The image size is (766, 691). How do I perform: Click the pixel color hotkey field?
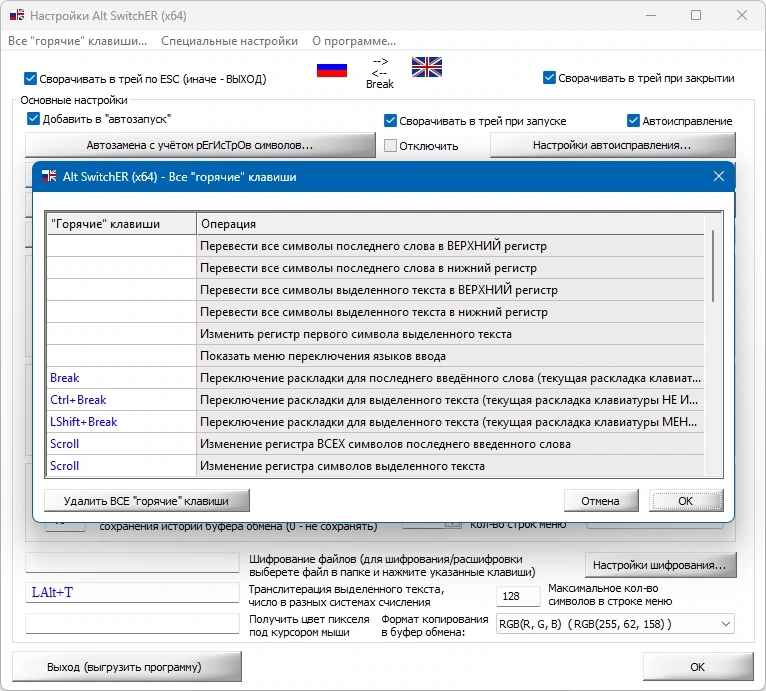click(132, 623)
